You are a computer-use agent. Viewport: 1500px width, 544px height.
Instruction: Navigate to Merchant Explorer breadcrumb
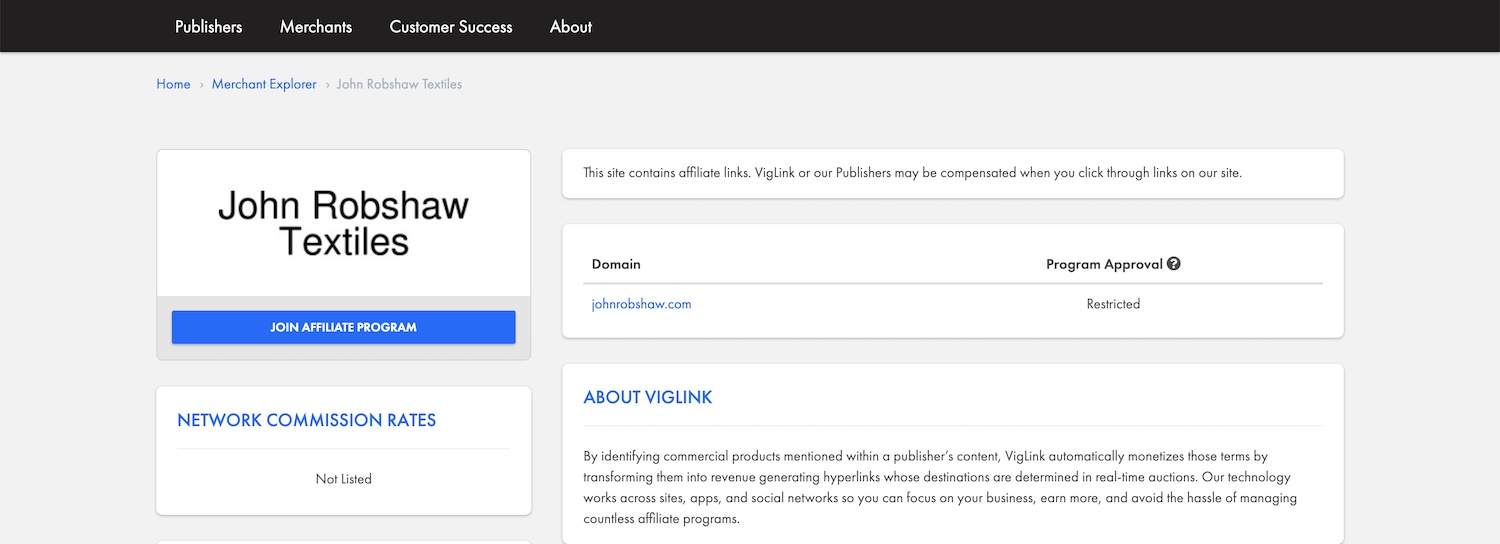(264, 84)
